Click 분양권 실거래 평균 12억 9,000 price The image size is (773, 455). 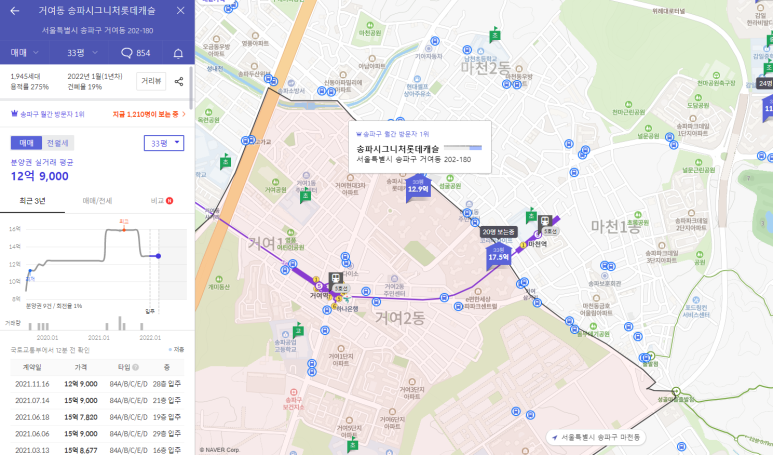(x=39, y=176)
